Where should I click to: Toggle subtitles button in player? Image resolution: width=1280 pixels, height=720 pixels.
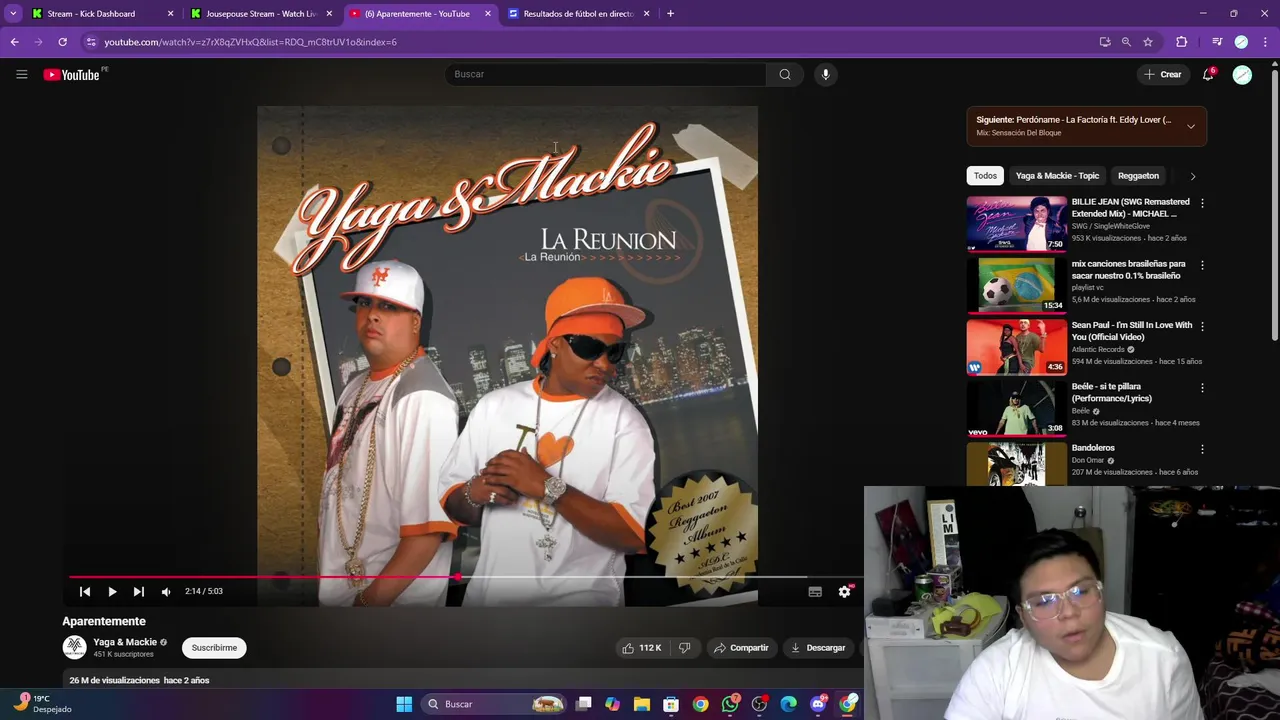tap(815, 592)
